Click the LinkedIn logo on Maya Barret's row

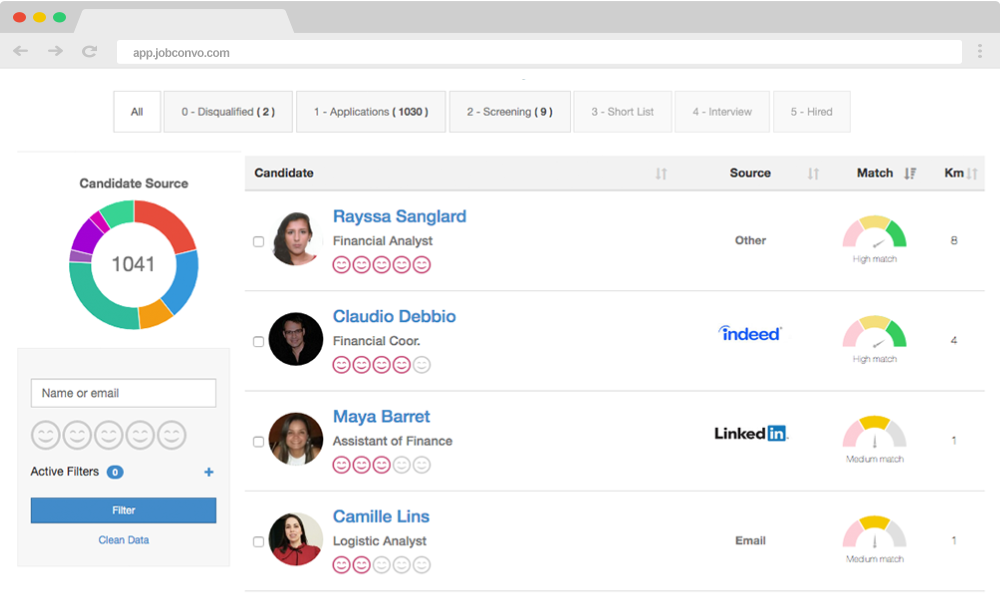pyautogui.click(x=751, y=434)
